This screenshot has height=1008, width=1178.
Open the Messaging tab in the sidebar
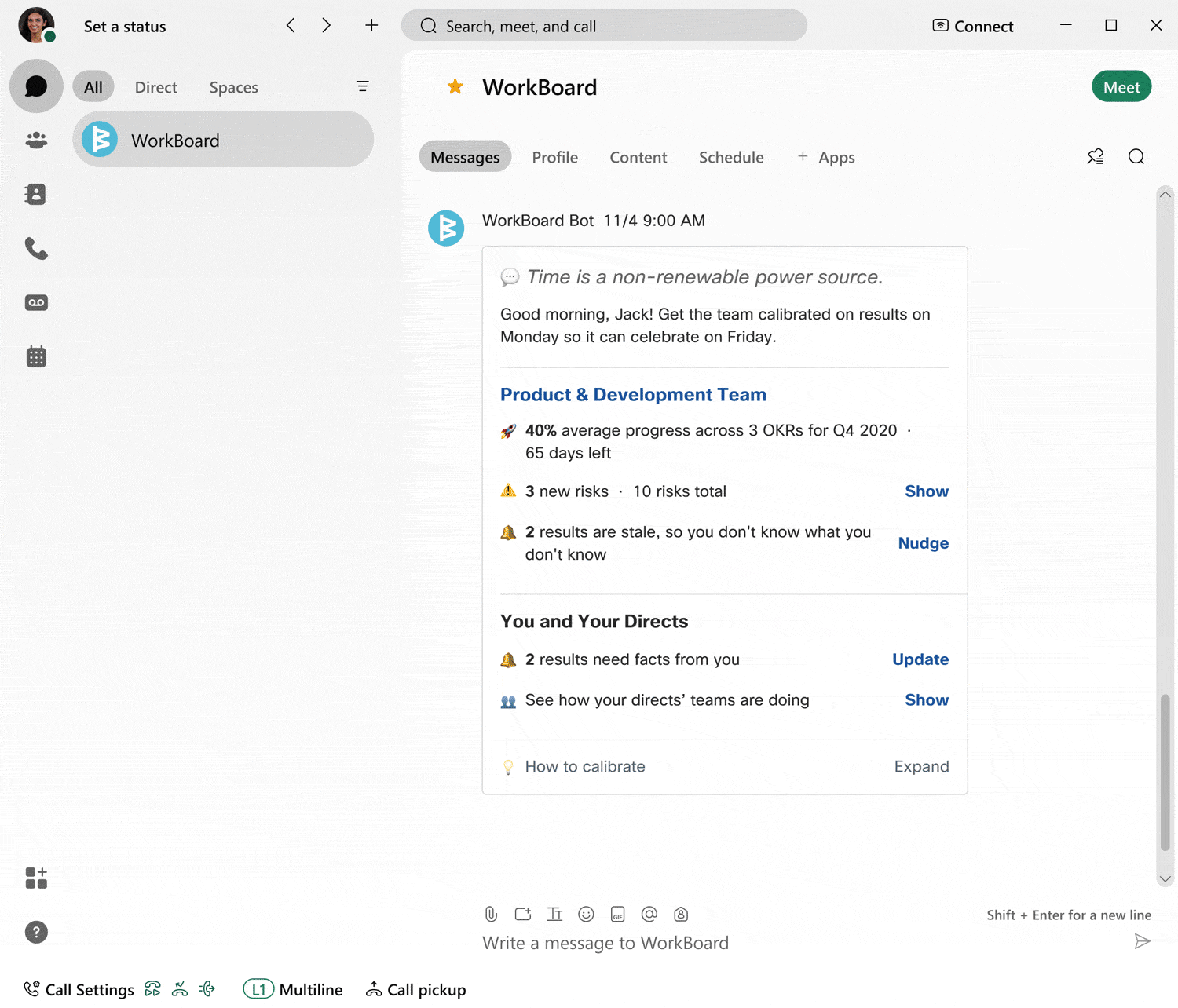coord(36,86)
